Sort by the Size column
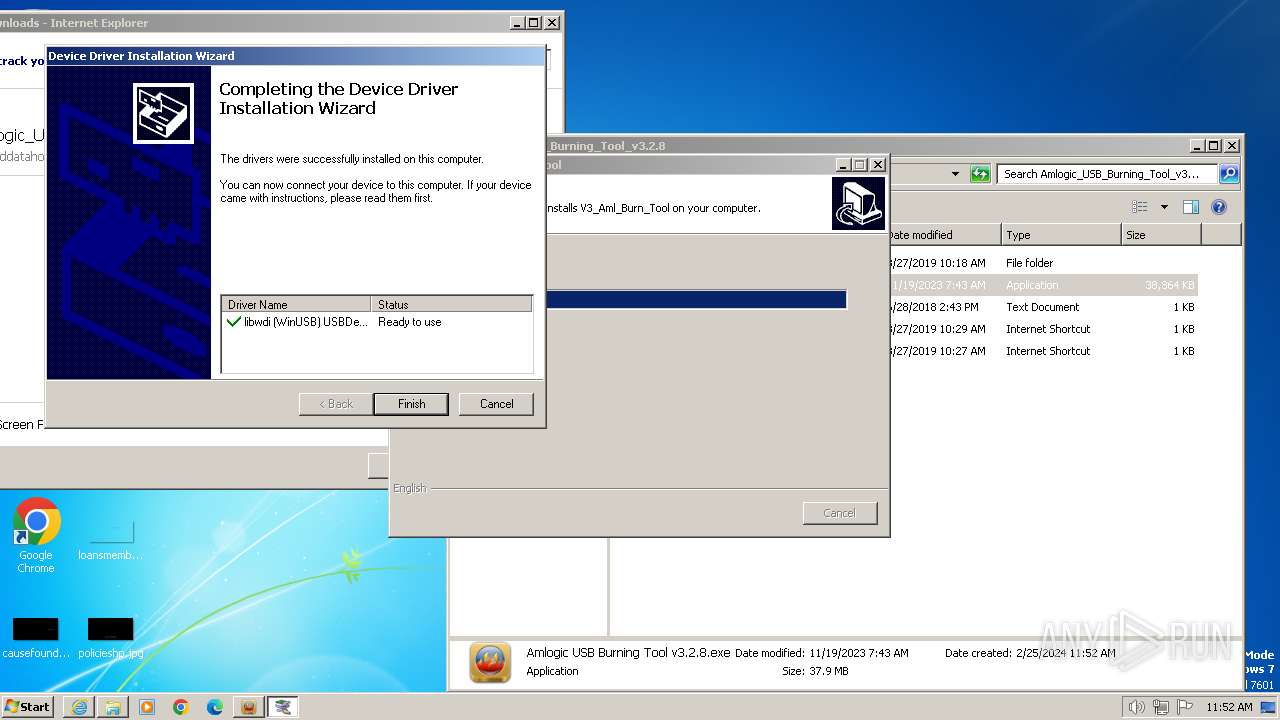 coord(1161,235)
